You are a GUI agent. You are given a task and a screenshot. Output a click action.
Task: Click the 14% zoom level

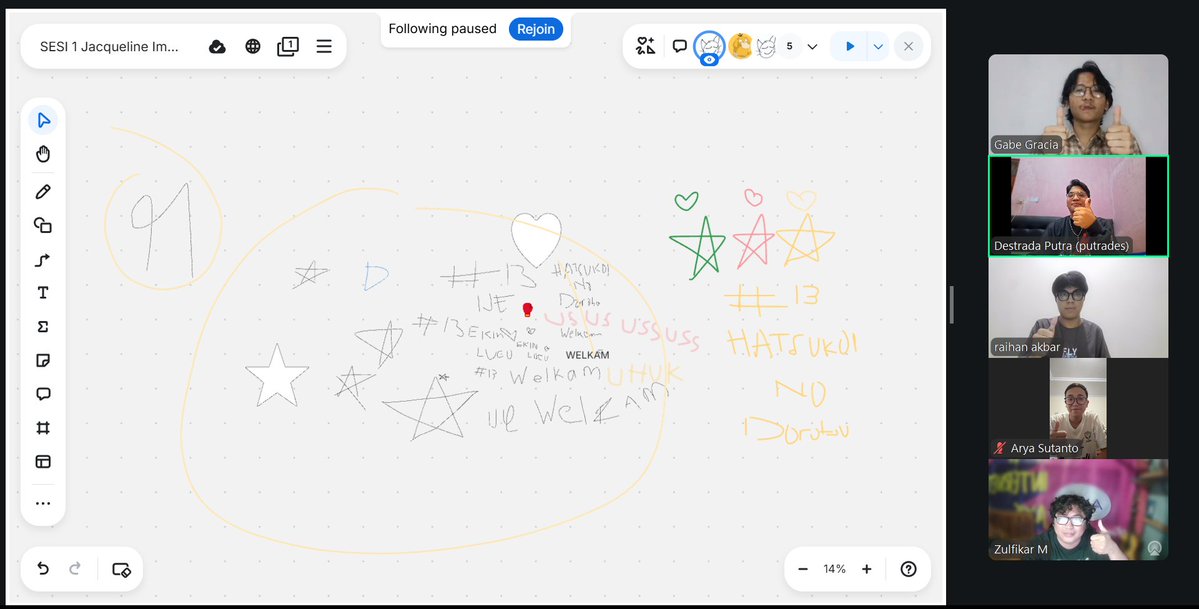coord(834,569)
